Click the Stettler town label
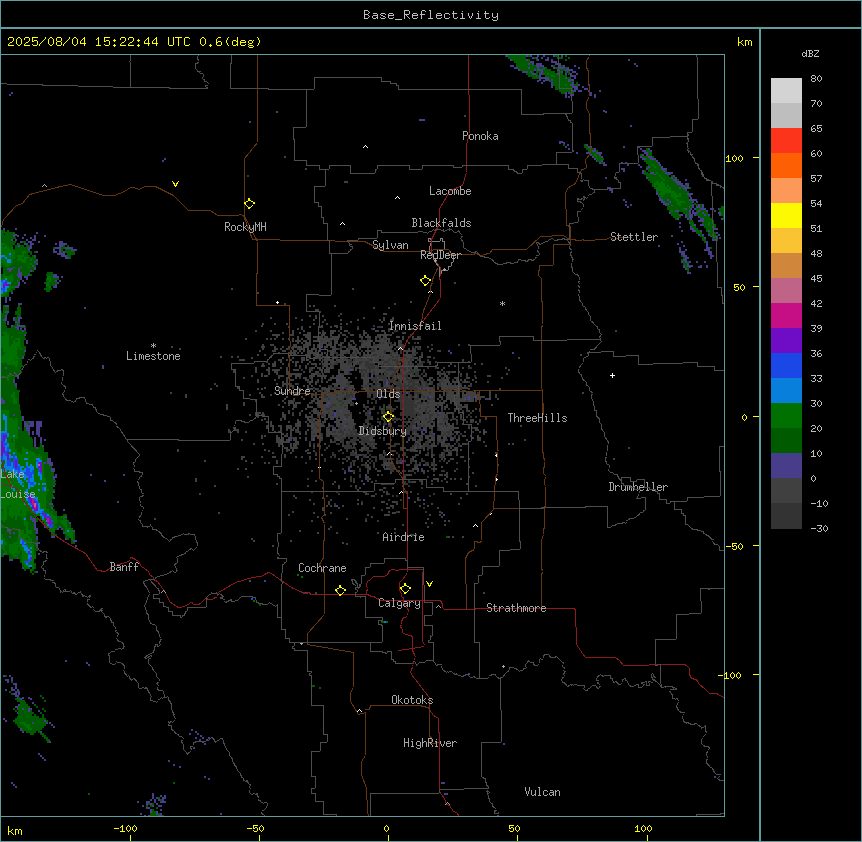Image resolution: width=862 pixels, height=842 pixels. [634, 237]
